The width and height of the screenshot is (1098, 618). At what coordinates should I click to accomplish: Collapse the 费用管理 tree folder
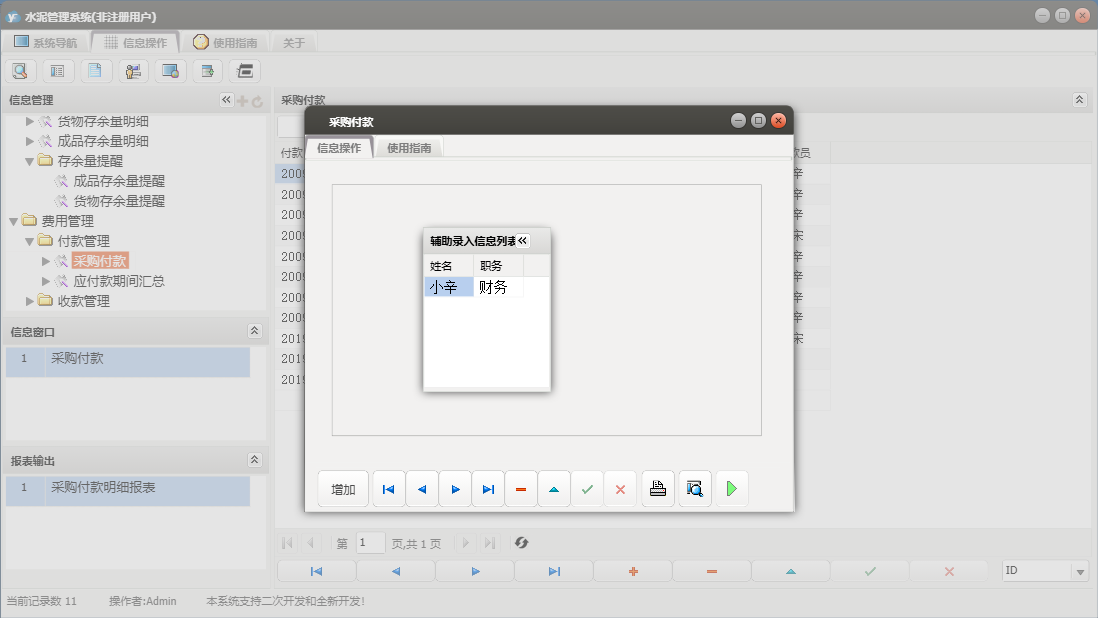pos(14,221)
